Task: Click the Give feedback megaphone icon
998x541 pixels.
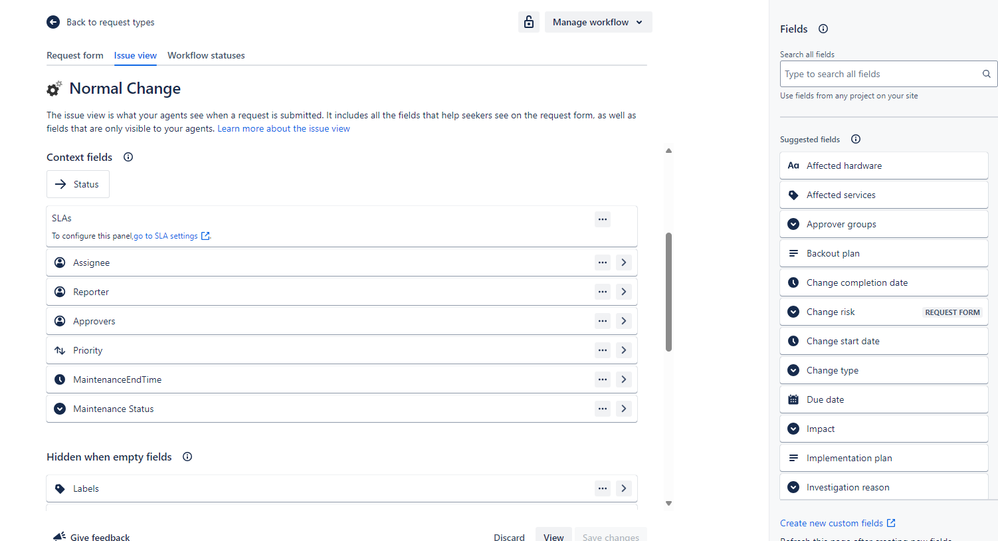Action: pyautogui.click(x=59, y=537)
